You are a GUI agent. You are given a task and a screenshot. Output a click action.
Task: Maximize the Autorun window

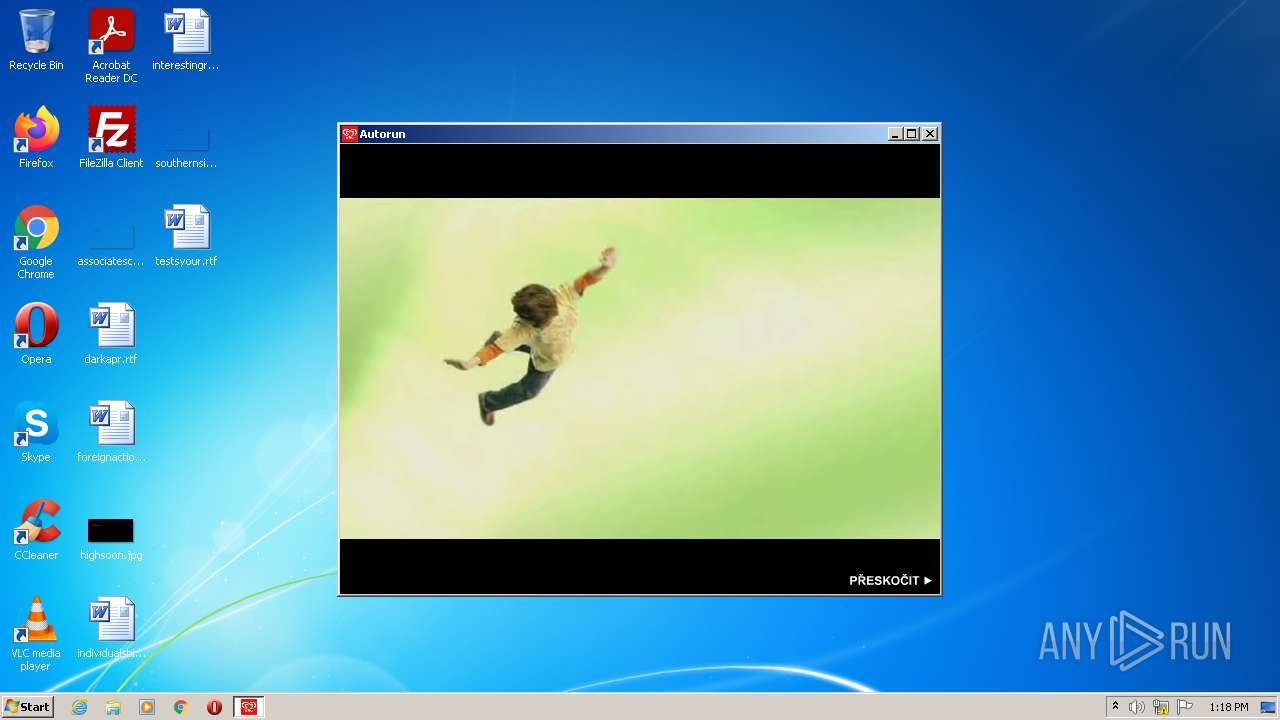911,134
